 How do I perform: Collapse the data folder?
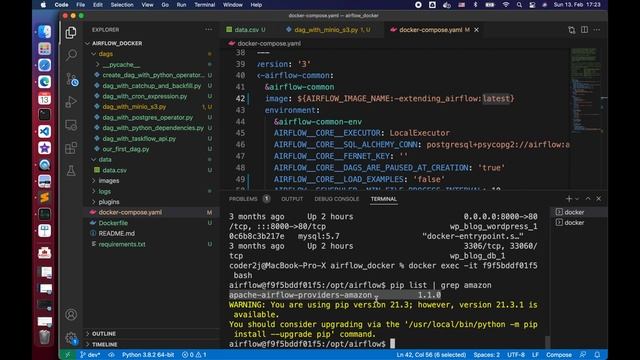(x=105, y=160)
